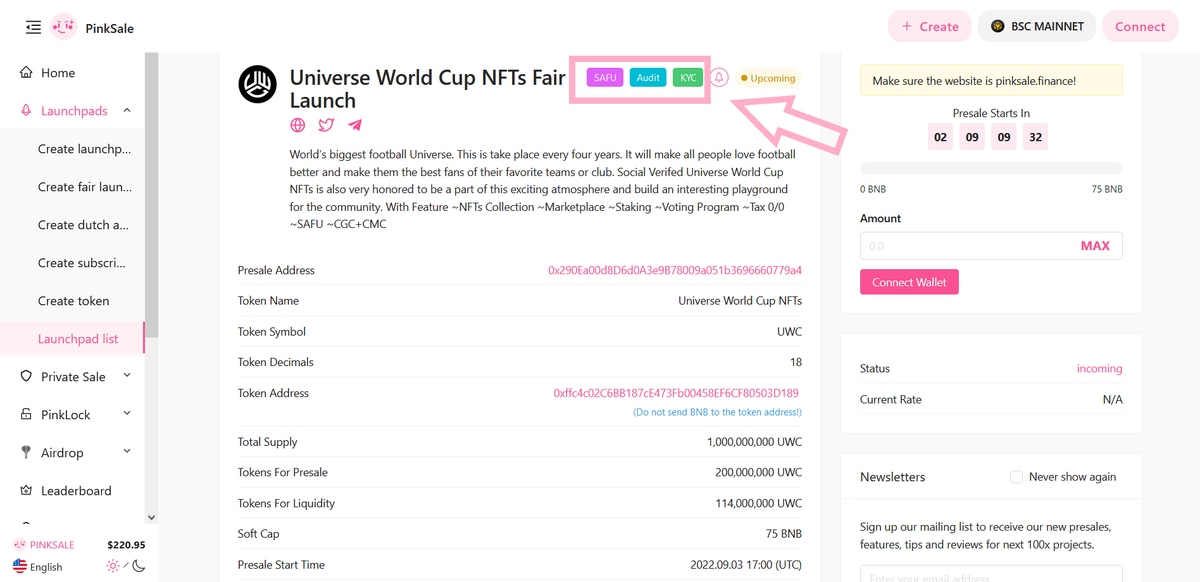
Task: Open project Twitter page icon
Action: pyautogui.click(x=326, y=125)
